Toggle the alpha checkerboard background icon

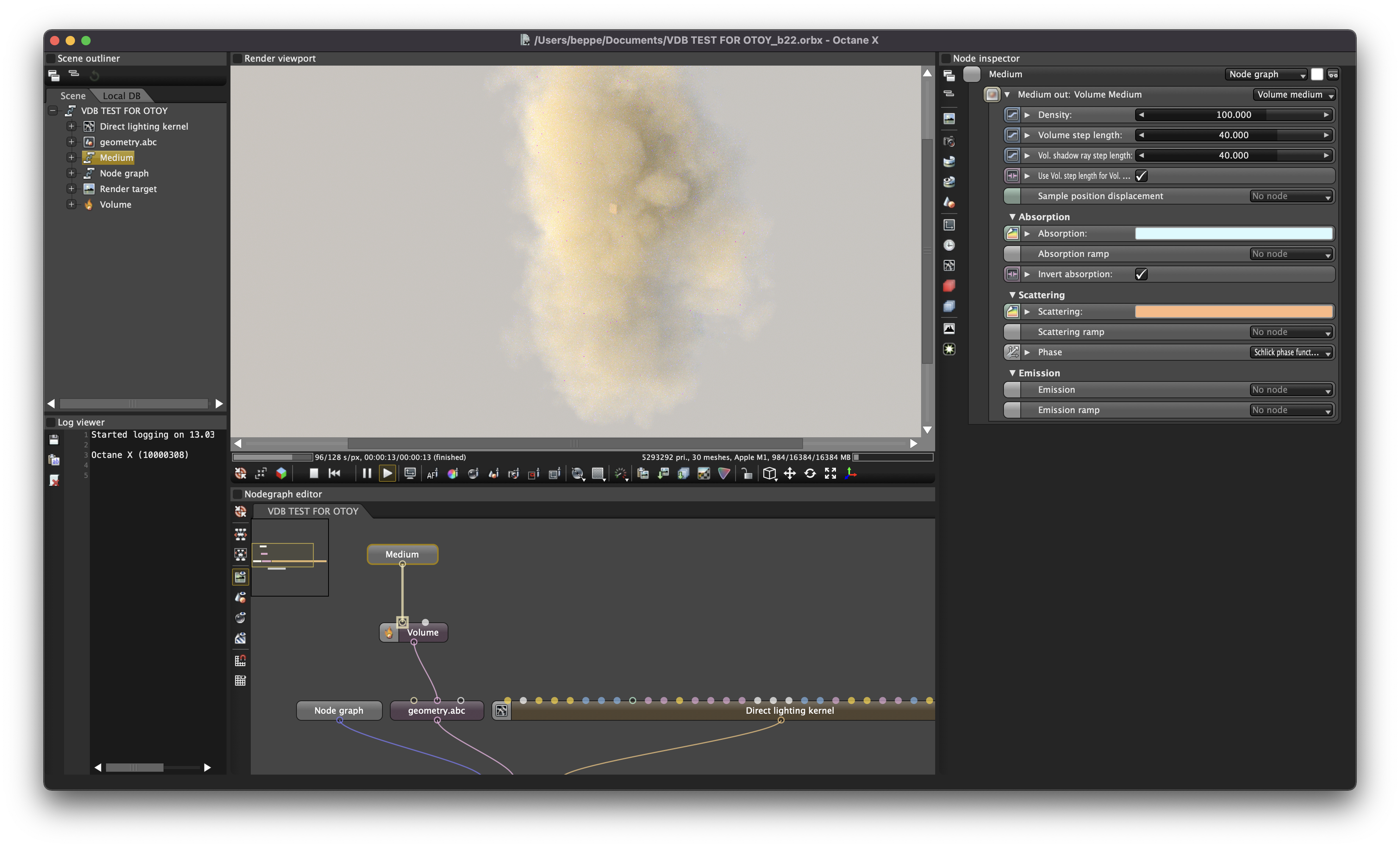pos(704,474)
